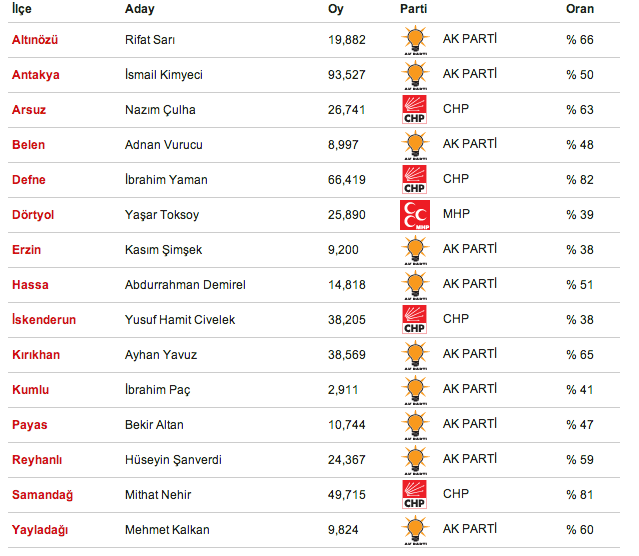The height and width of the screenshot is (556, 639).
Task: Click the Oy column header
Action: tap(335, 9)
